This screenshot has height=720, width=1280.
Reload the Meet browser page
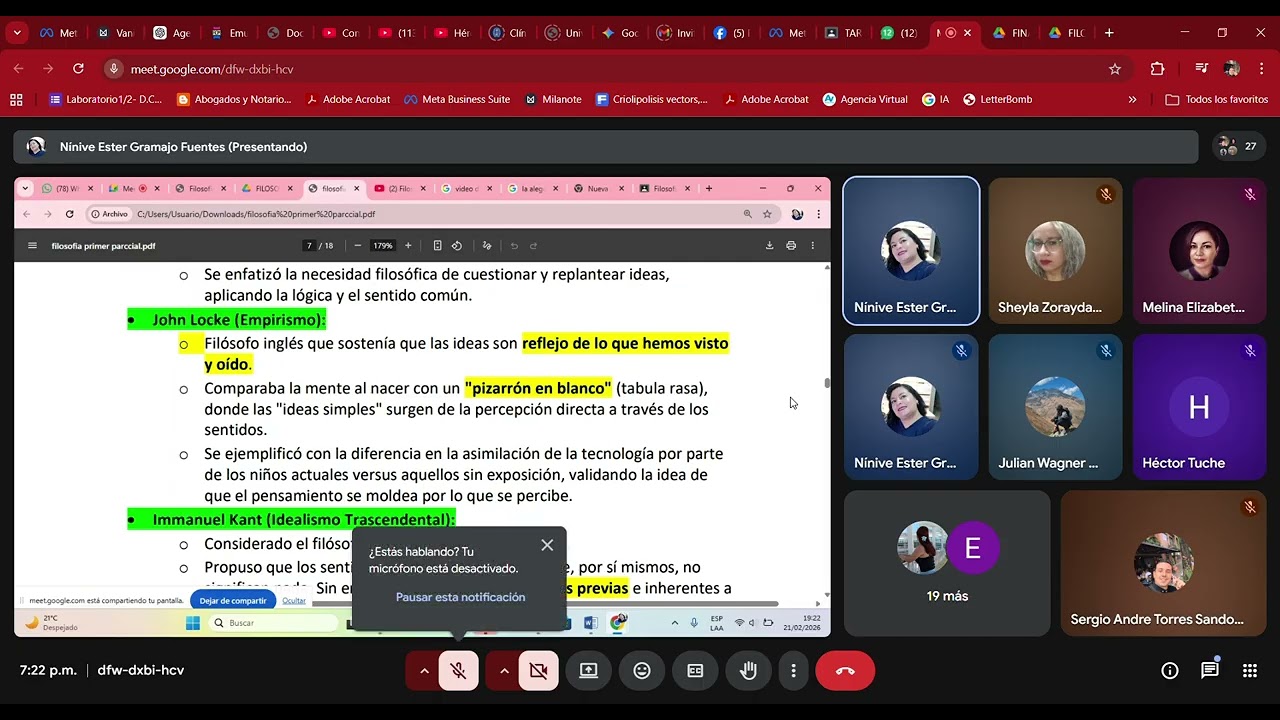(x=78, y=69)
